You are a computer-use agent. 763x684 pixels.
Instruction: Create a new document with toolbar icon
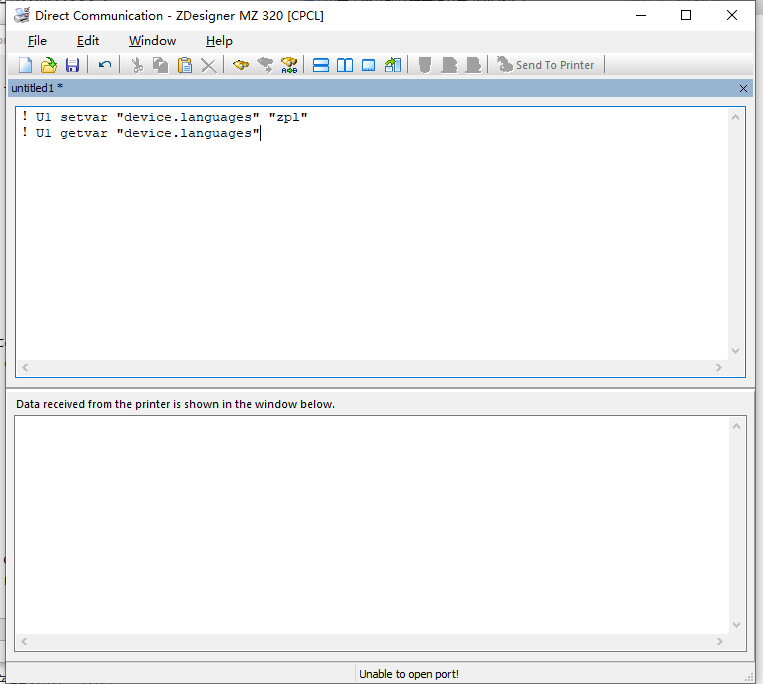point(25,65)
